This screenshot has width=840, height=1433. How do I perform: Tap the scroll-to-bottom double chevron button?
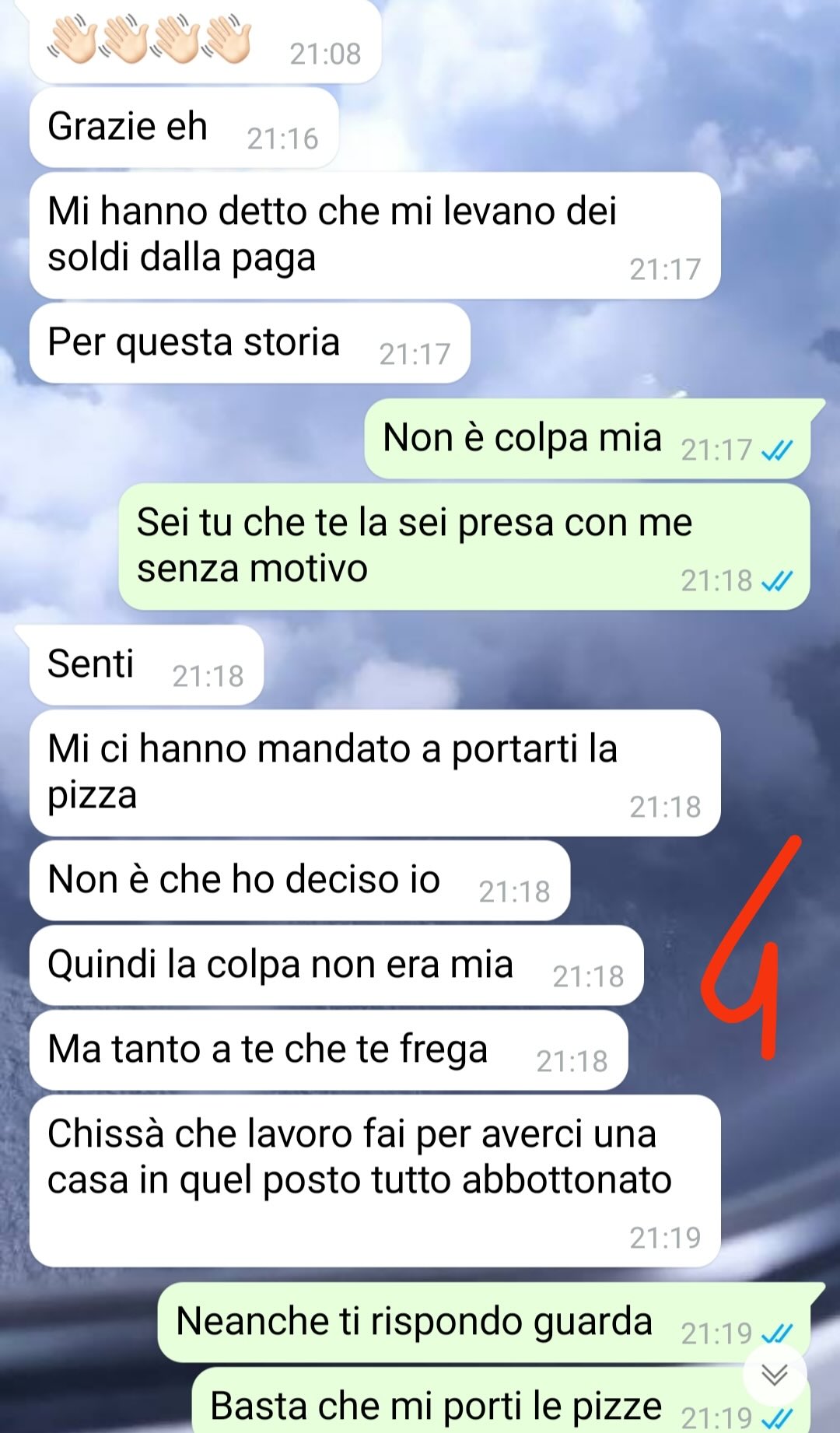click(x=774, y=1375)
